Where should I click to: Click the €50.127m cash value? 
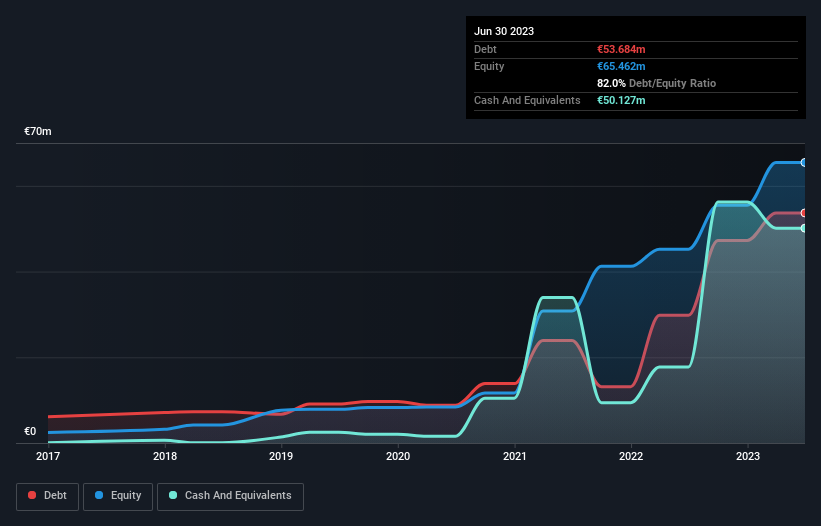pyautogui.click(x=621, y=100)
